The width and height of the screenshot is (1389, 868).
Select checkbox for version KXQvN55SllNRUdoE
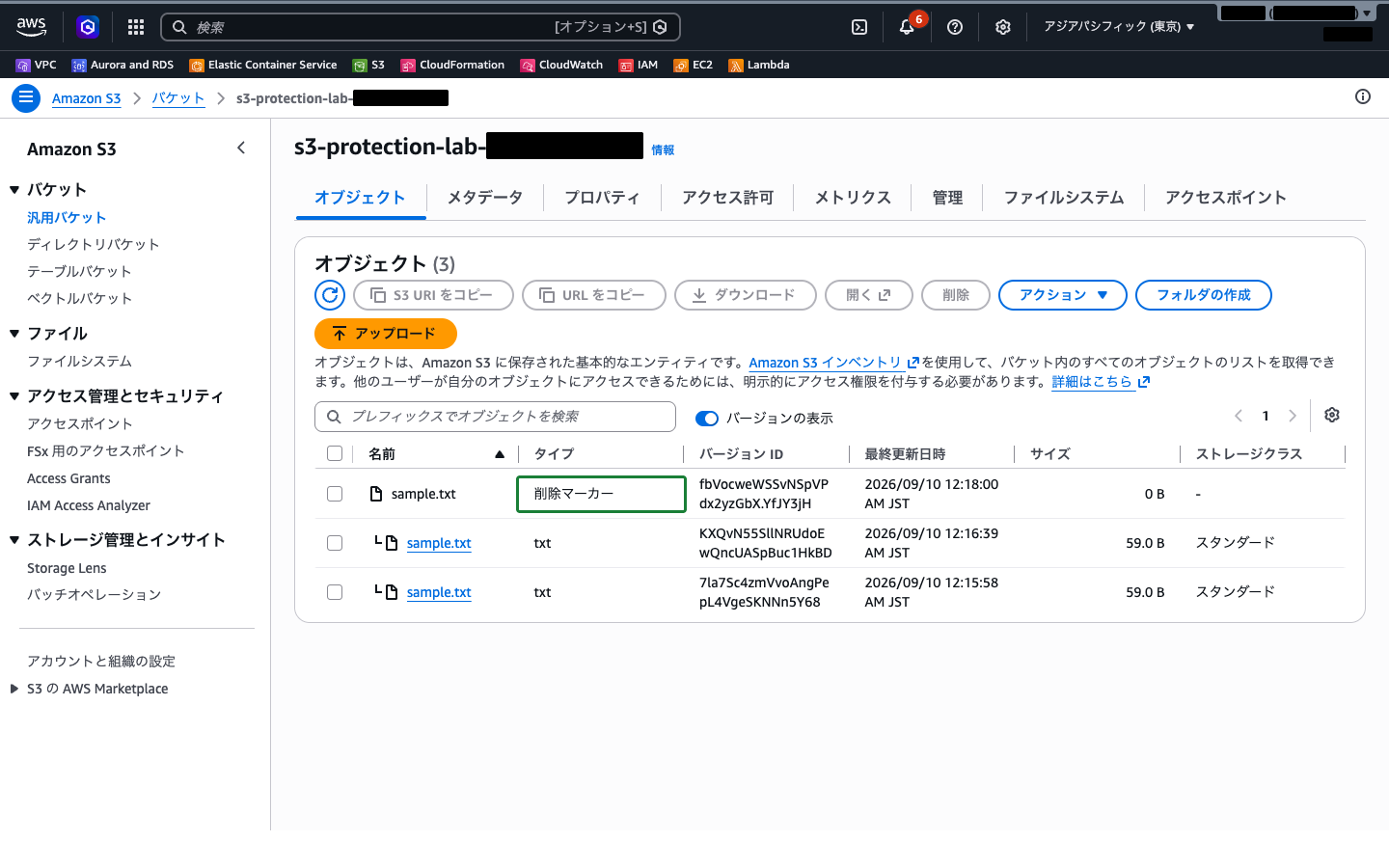335,543
